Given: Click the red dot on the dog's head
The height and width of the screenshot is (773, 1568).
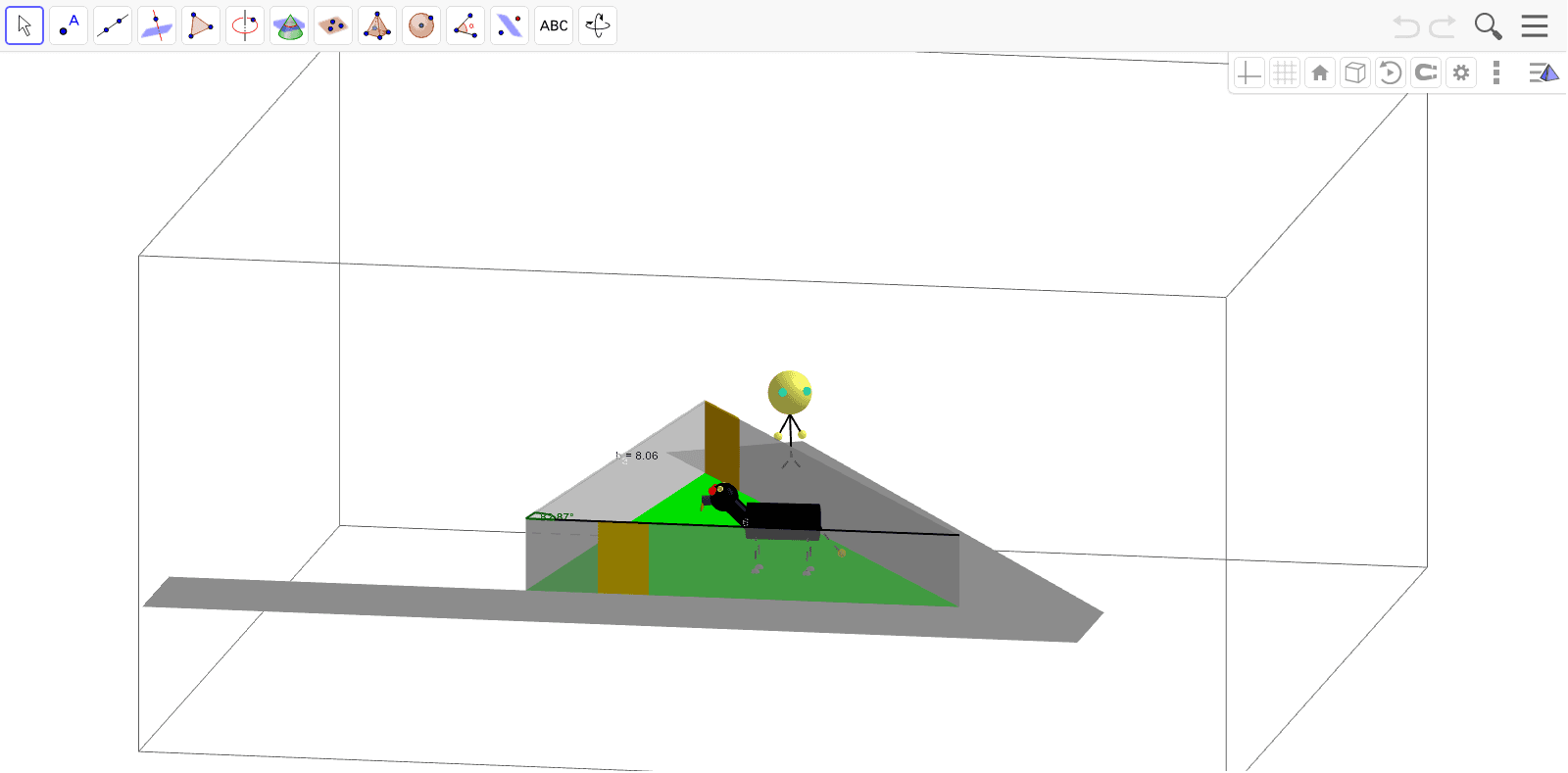Looking at the screenshot, I should pyautogui.click(x=713, y=490).
